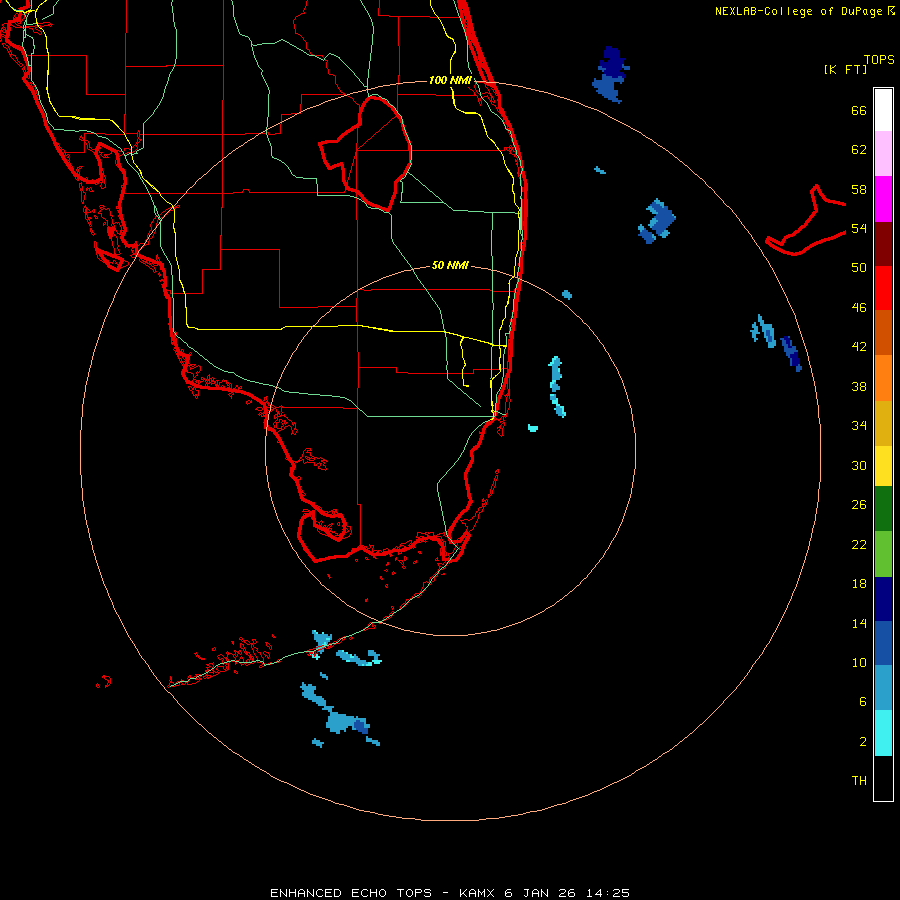The image size is (900, 900).
Task: Click the 'TOPS' legend heading
Action: click(x=879, y=59)
